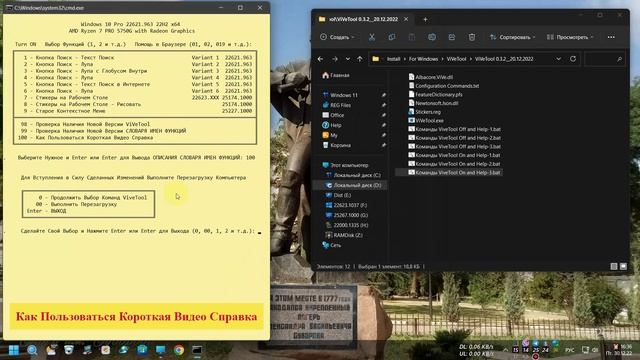Screen dimensions: 640x360
Task: Click the Paste icon in Explorer toolbar
Action: click(x=411, y=37)
